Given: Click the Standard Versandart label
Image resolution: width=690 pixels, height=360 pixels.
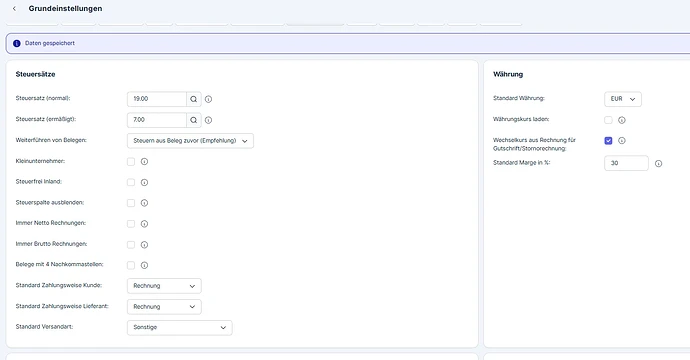Looking at the screenshot, I should pyautogui.click(x=44, y=327).
